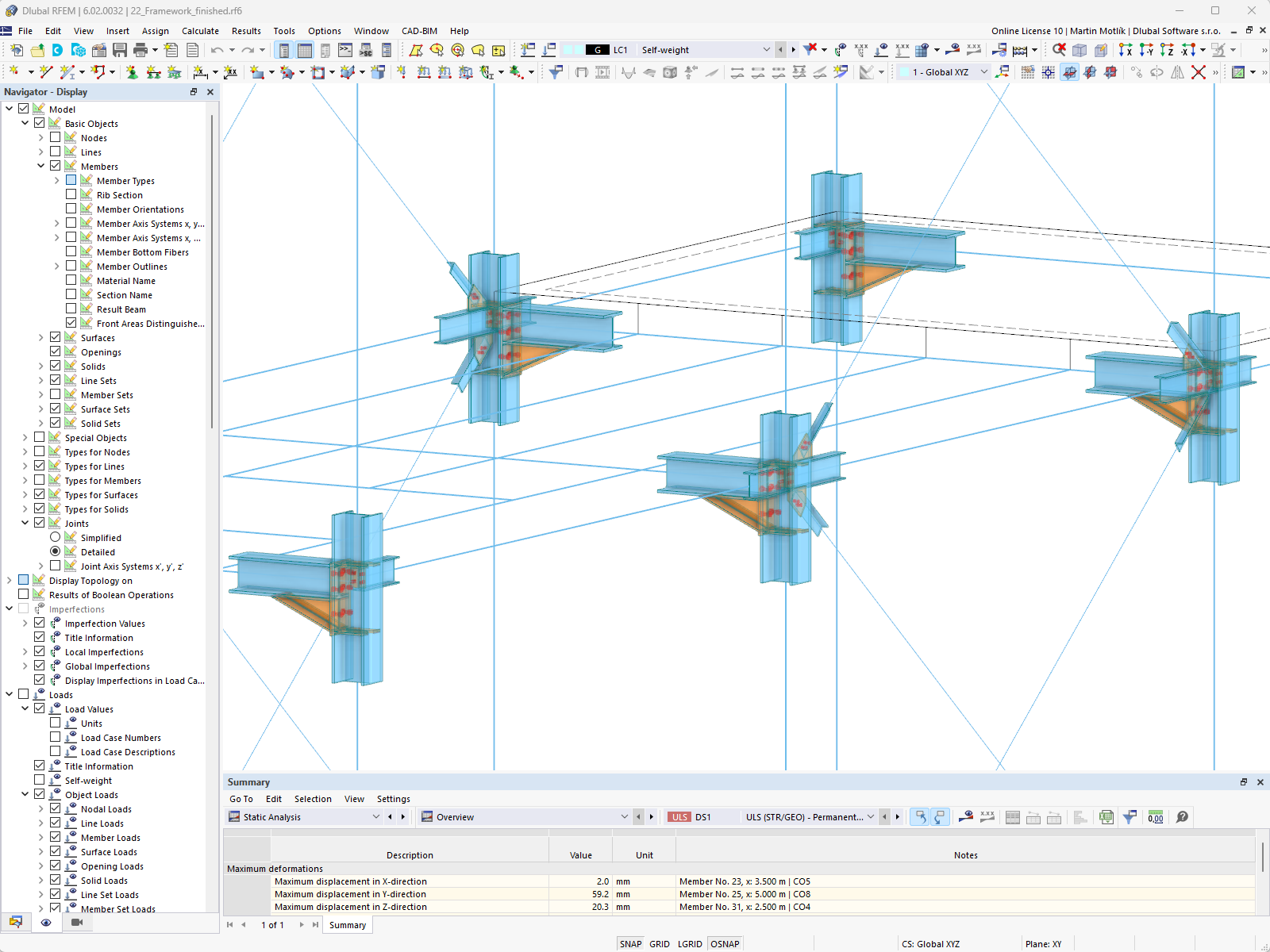The height and width of the screenshot is (952, 1270).
Task: Click the Summary tab at the bottom
Action: point(348,925)
